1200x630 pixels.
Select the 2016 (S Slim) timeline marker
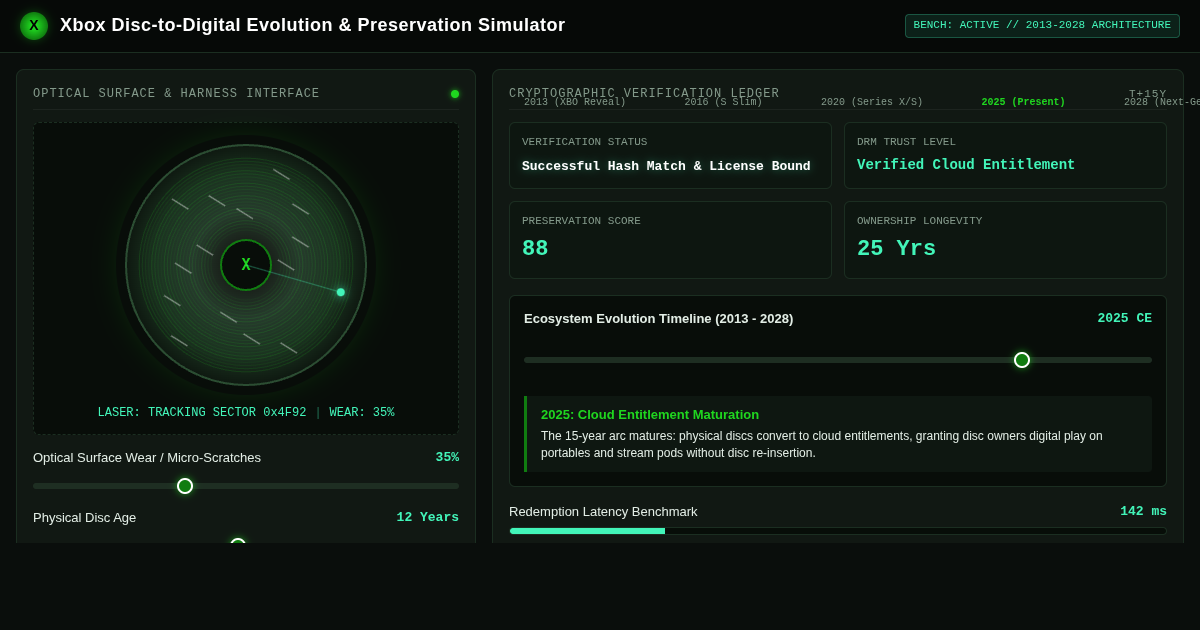[723, 102]
